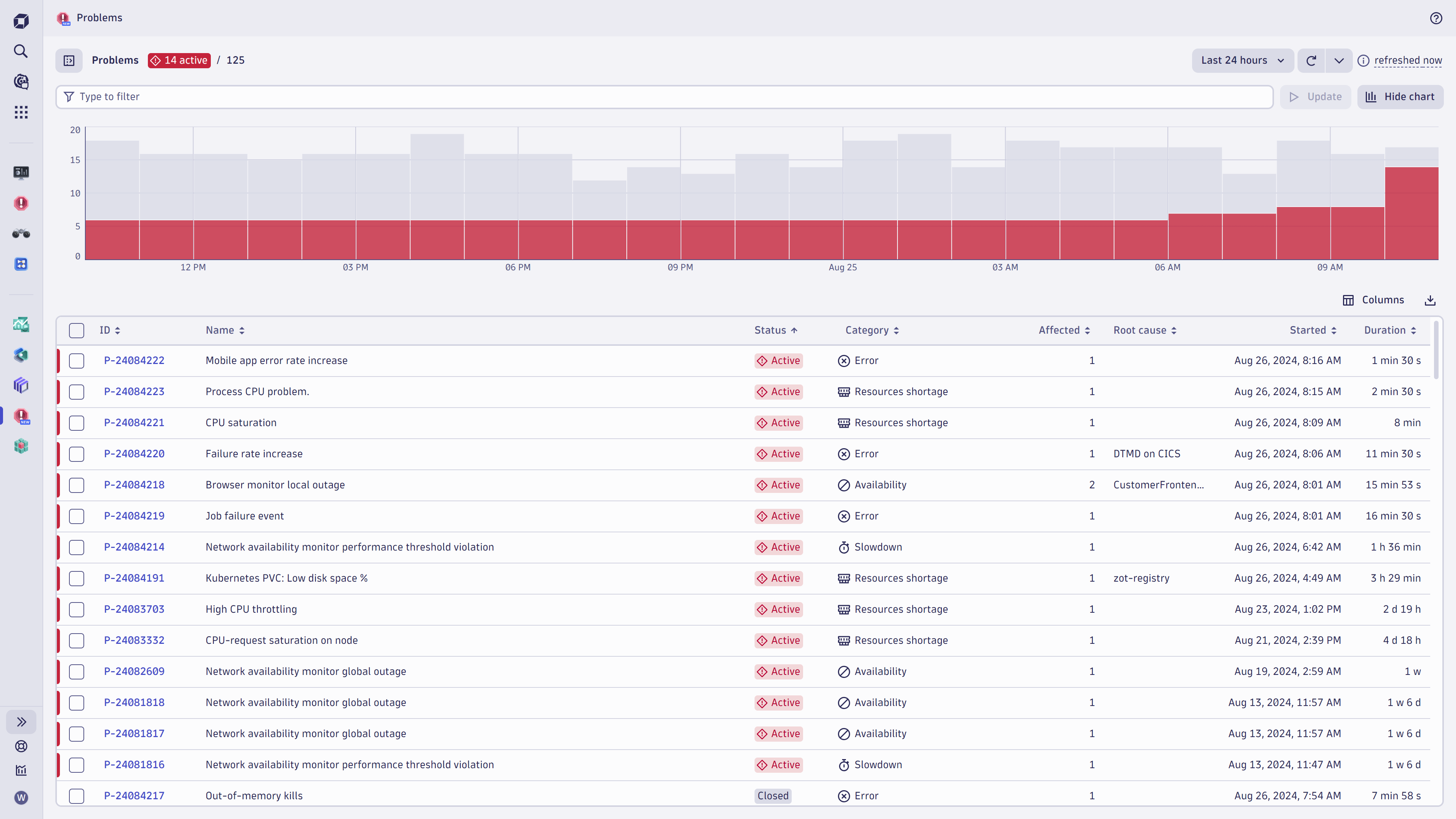Screen dimensions: 1456x819
Task: Click the Dynatrace logo at top left
Action: (x=21, y=20)
